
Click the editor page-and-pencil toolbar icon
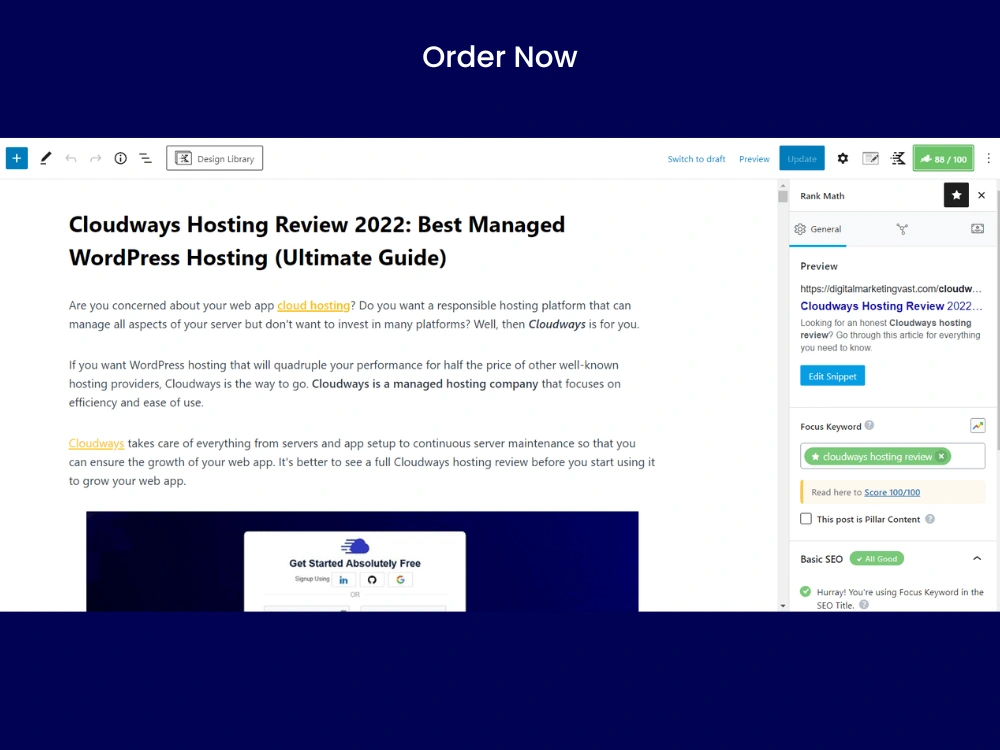pyautogui.click(x=871, y=158)
